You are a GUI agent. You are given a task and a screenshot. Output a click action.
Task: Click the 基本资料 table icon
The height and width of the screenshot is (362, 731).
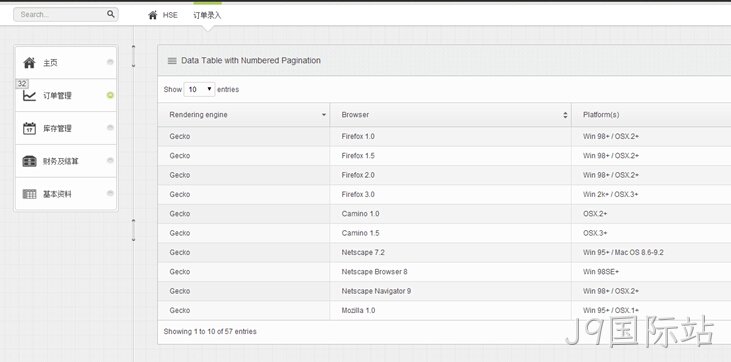29,194
